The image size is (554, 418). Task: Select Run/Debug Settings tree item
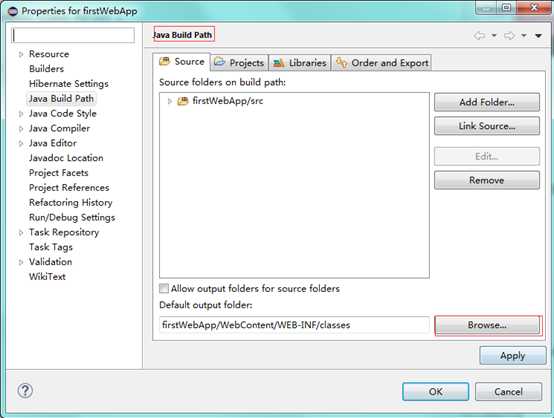(72, 217)
